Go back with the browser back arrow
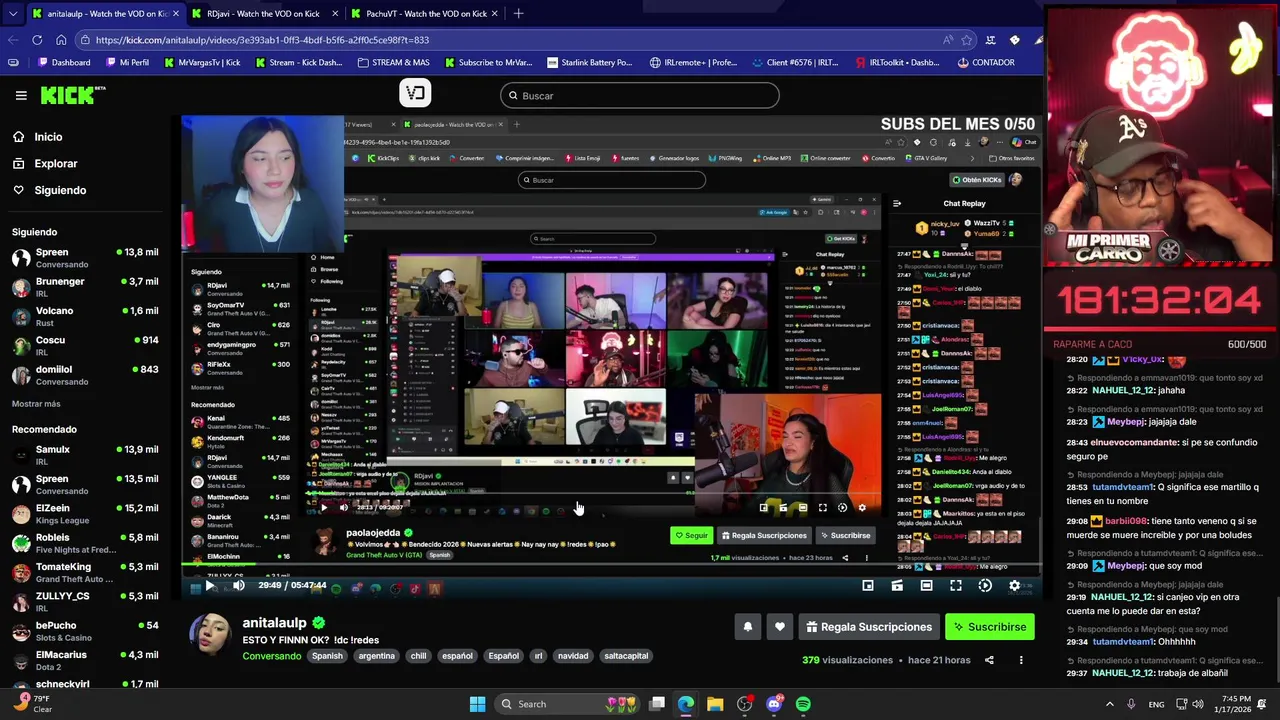The height and width of the screenshot is (720, 1280). [x=13, y=40]
